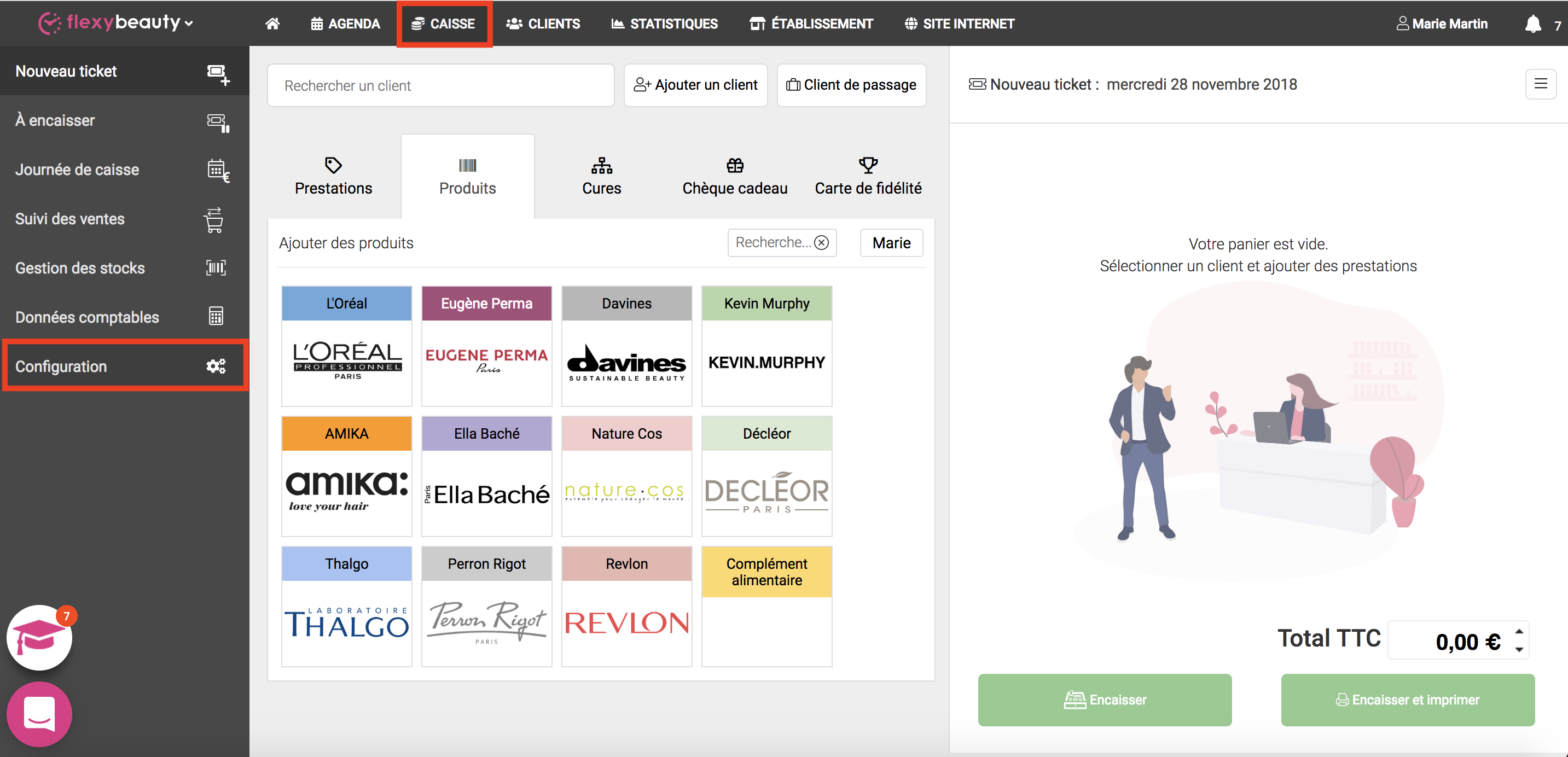The image size is (1568, 757).
Task: Decrease Total TTC with down arrow
Action: (x=1519, y=649)
